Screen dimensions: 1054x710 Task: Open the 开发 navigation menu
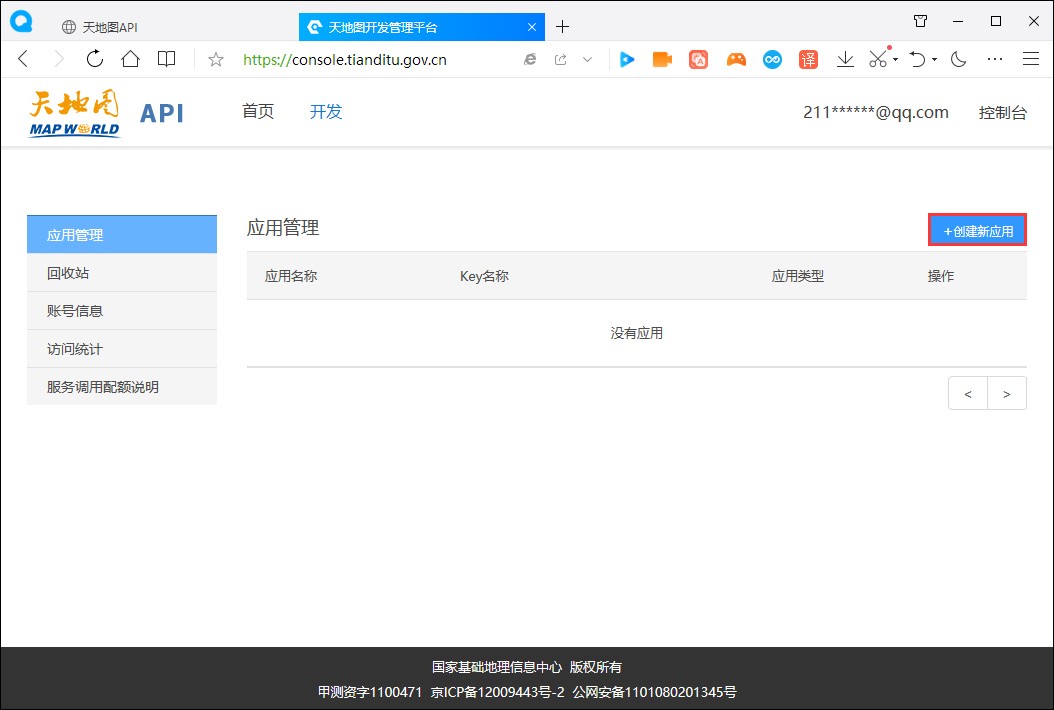point(325,112)
